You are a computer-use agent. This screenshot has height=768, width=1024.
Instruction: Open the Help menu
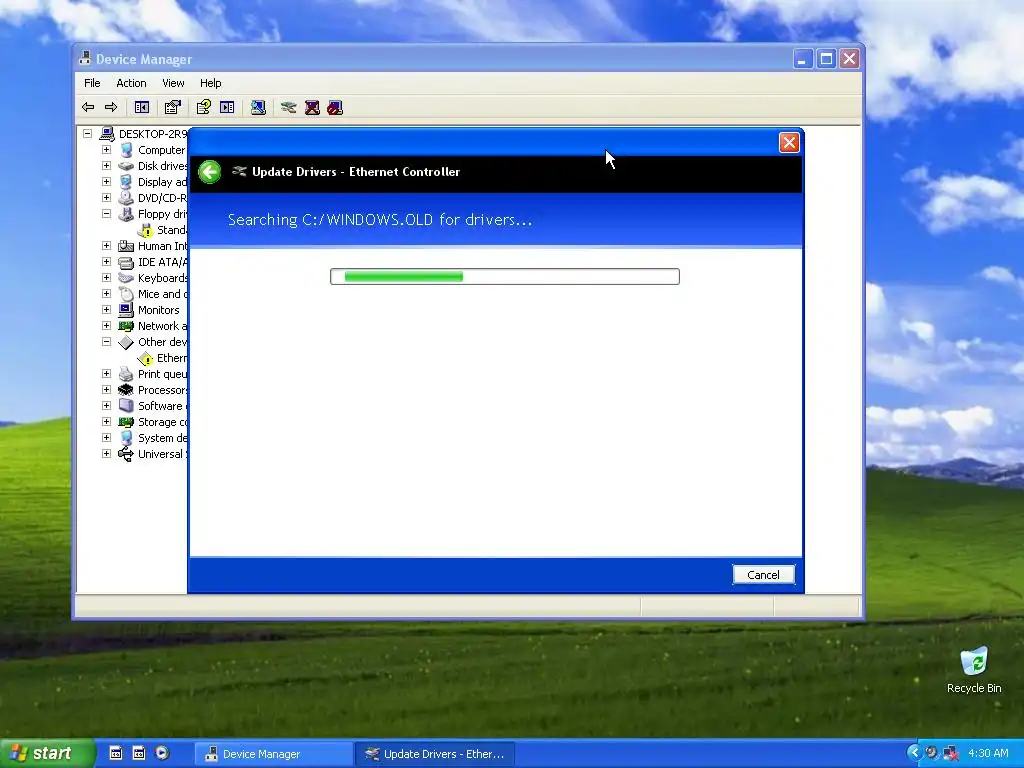[x=210, y=83]
